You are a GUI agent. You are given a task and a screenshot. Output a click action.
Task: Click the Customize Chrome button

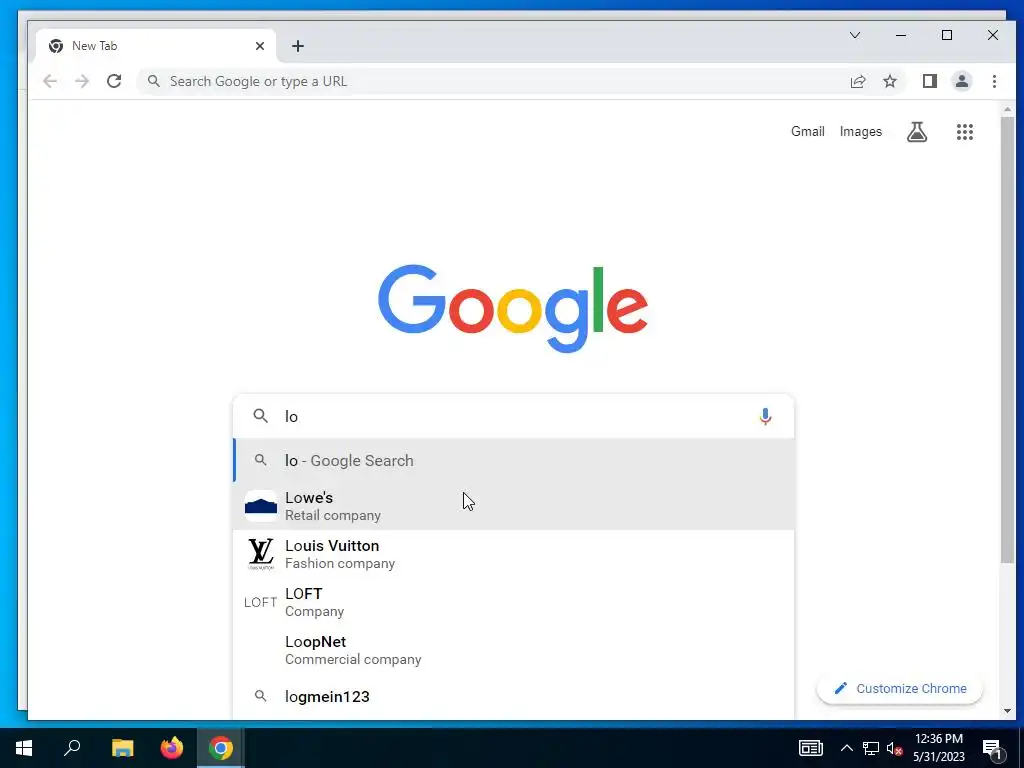click(x=900, y=688)
